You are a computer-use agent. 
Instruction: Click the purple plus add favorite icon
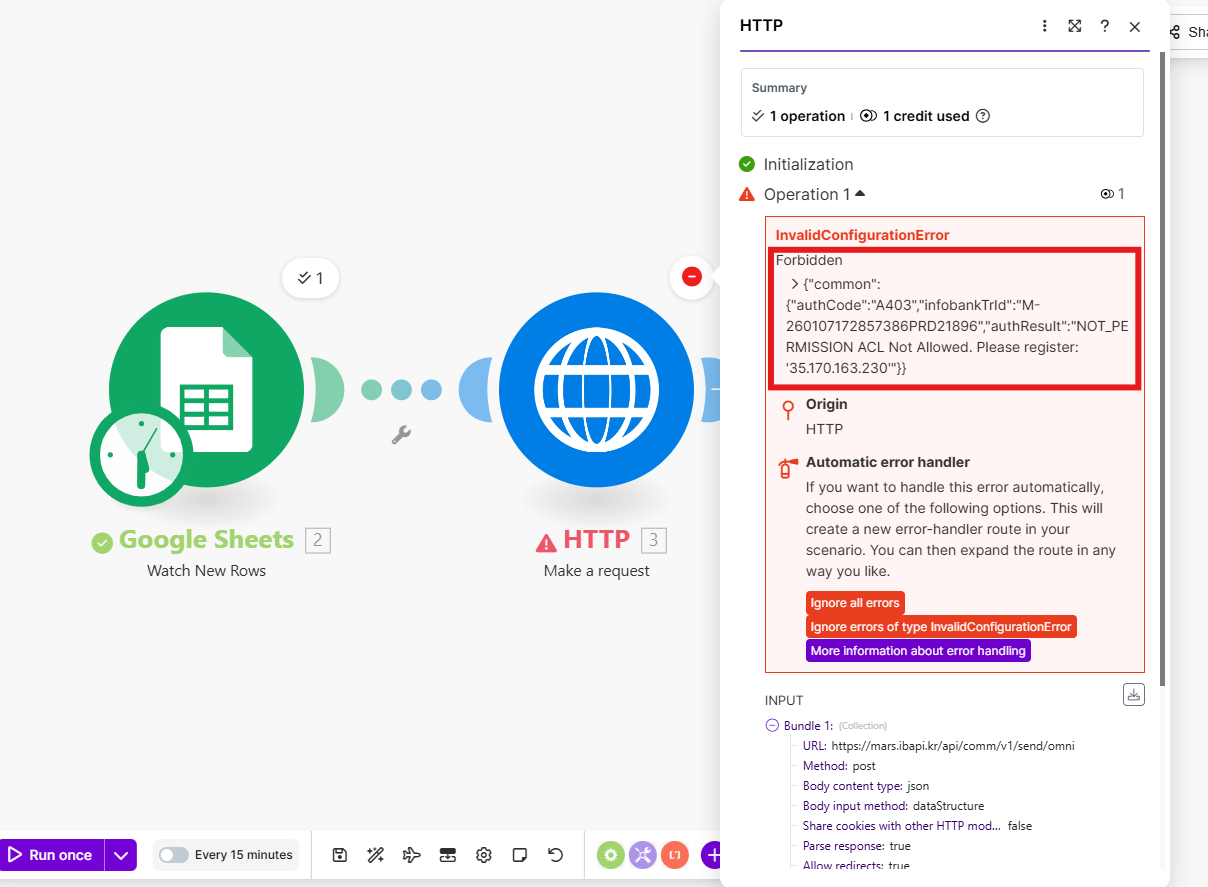pyautogui.click(x=711, y=855)
